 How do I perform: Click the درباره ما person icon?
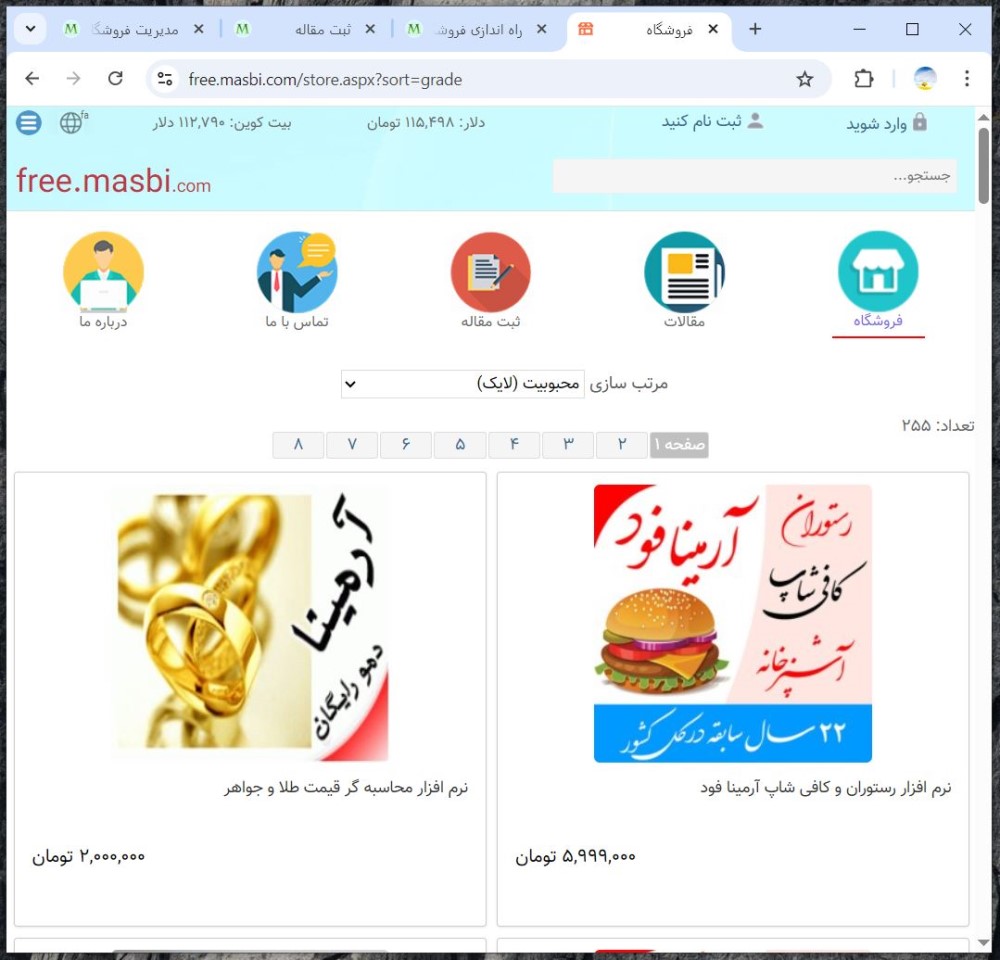(x=103, y=271)
